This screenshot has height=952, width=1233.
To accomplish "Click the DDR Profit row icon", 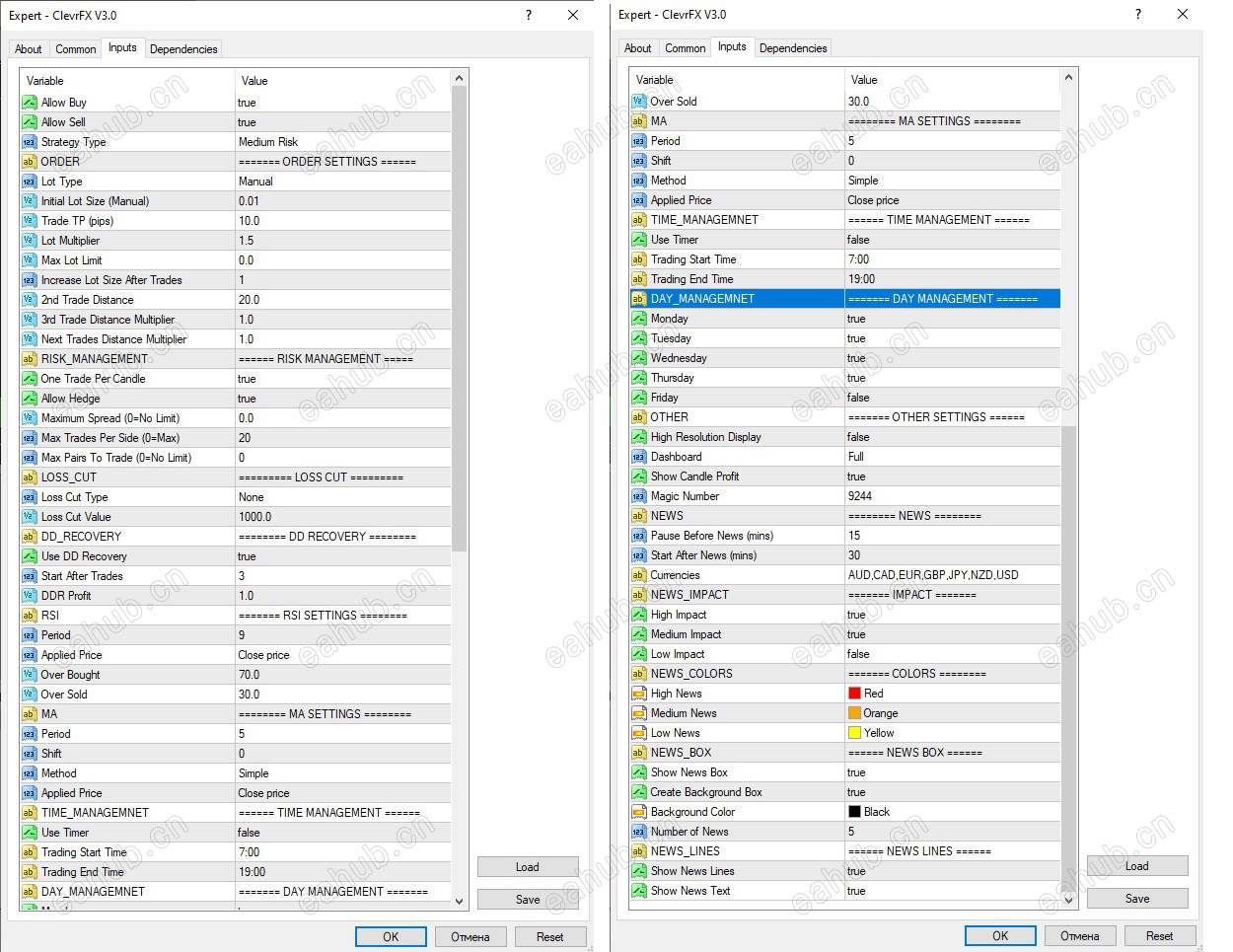I will pyautogui.click(x=29, y=596).
